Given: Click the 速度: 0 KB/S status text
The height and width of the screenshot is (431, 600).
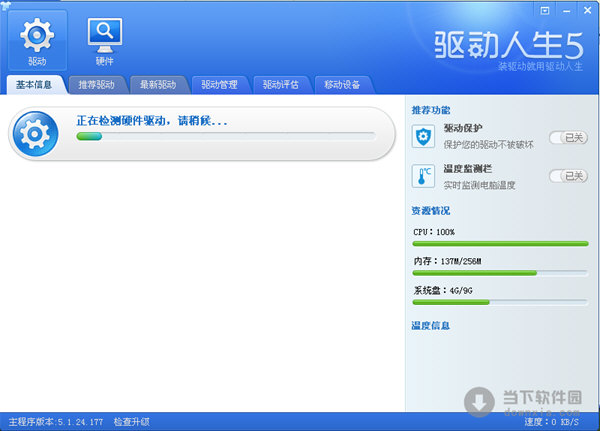Looking at the screenshot, I should (551, 422).
